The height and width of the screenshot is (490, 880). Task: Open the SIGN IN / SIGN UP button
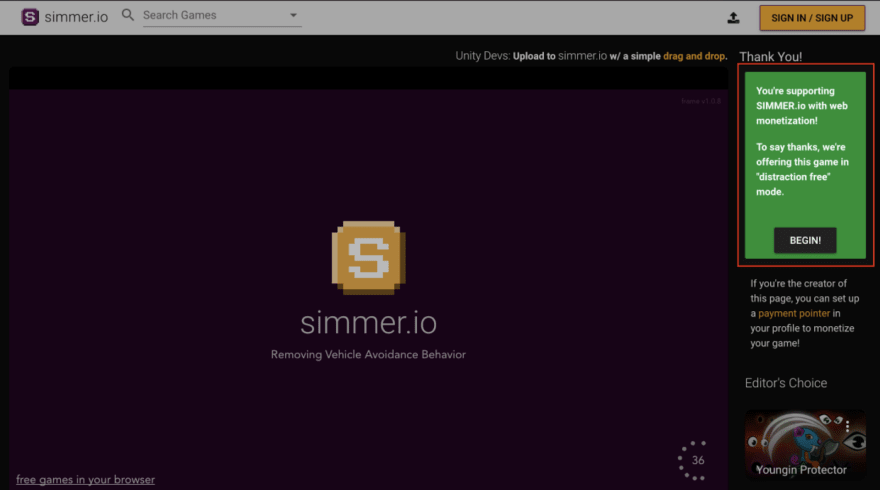click(812, 18)
